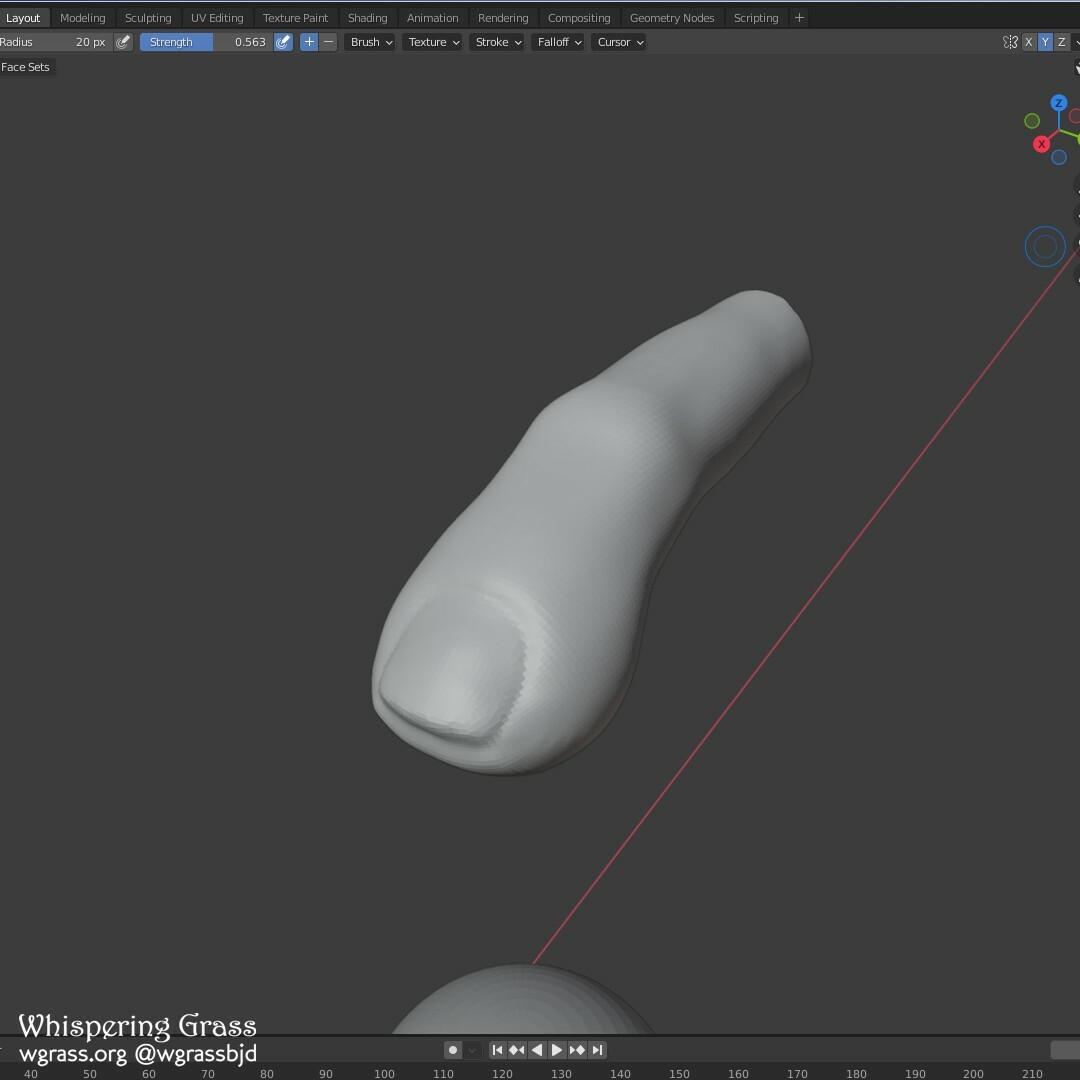
Task: Switch to the Sculpting workspace tab
Action: point(148,18)
